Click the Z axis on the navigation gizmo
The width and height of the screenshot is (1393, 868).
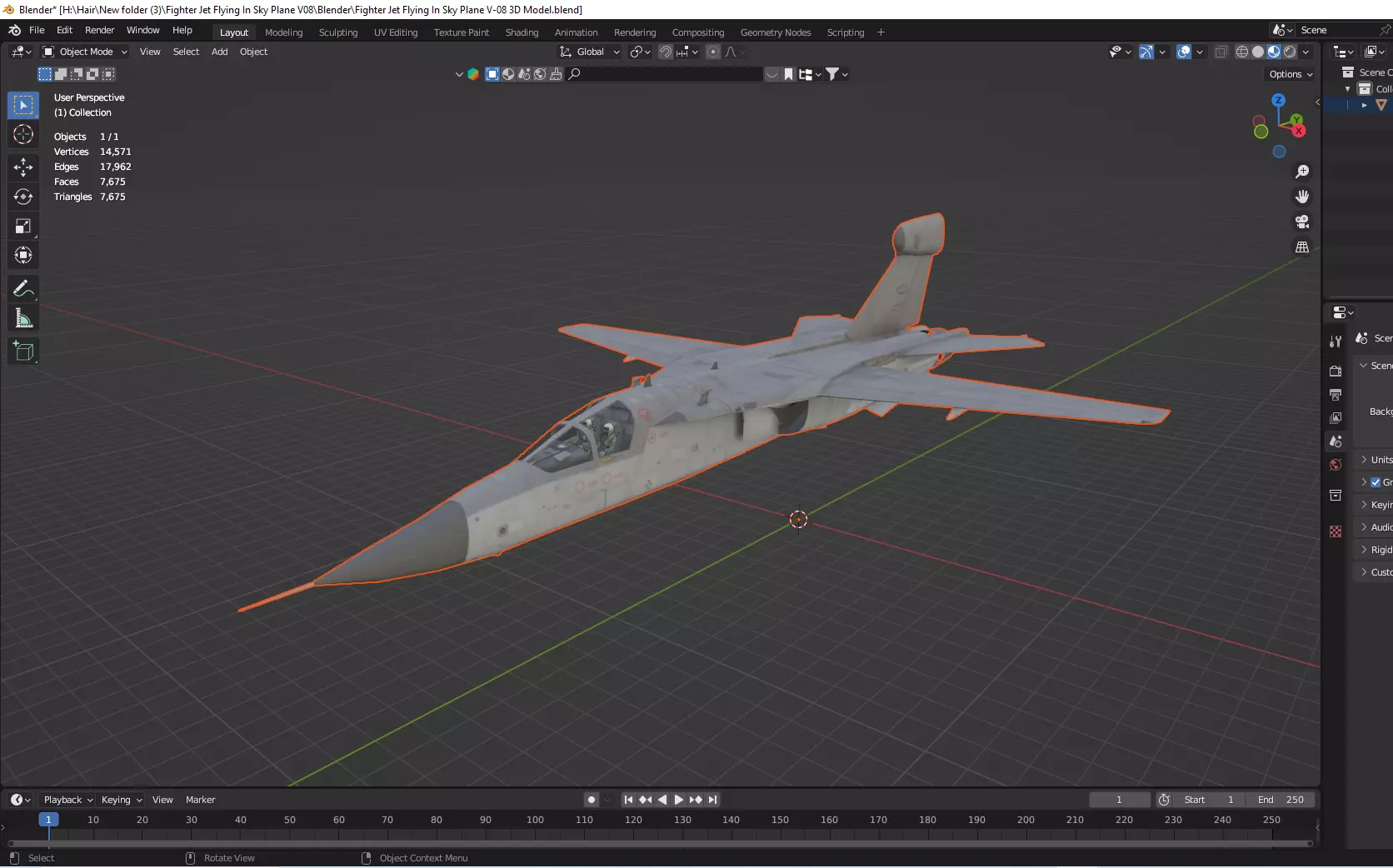[1278, 100]
